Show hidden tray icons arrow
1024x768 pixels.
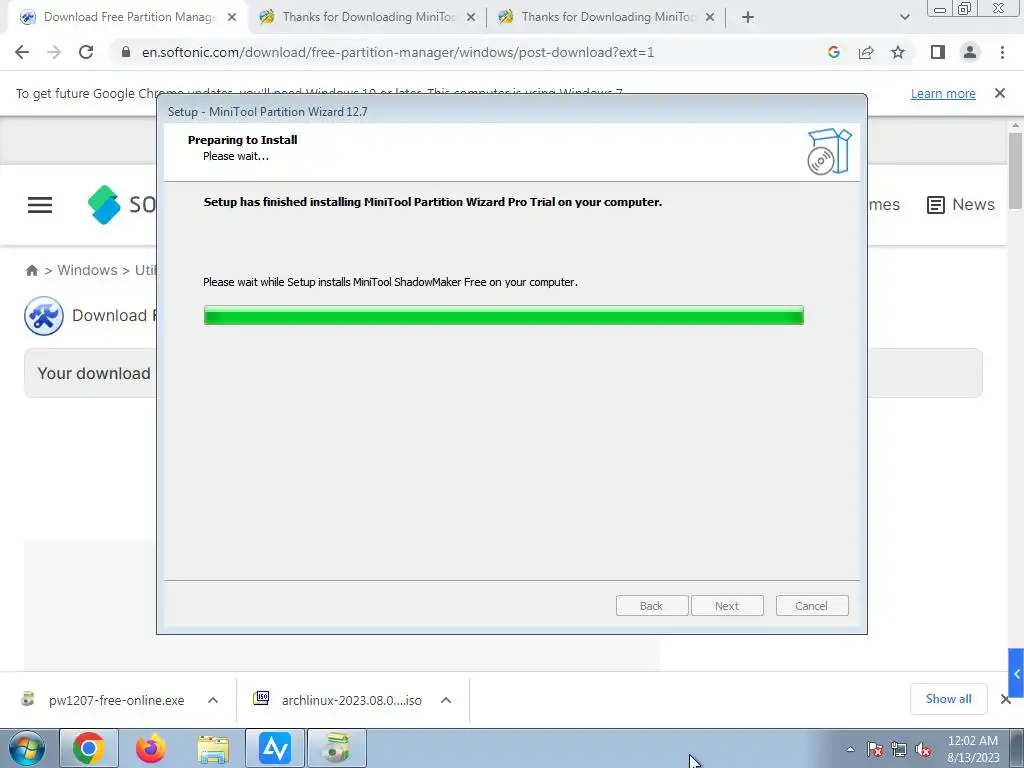point(850,749)
